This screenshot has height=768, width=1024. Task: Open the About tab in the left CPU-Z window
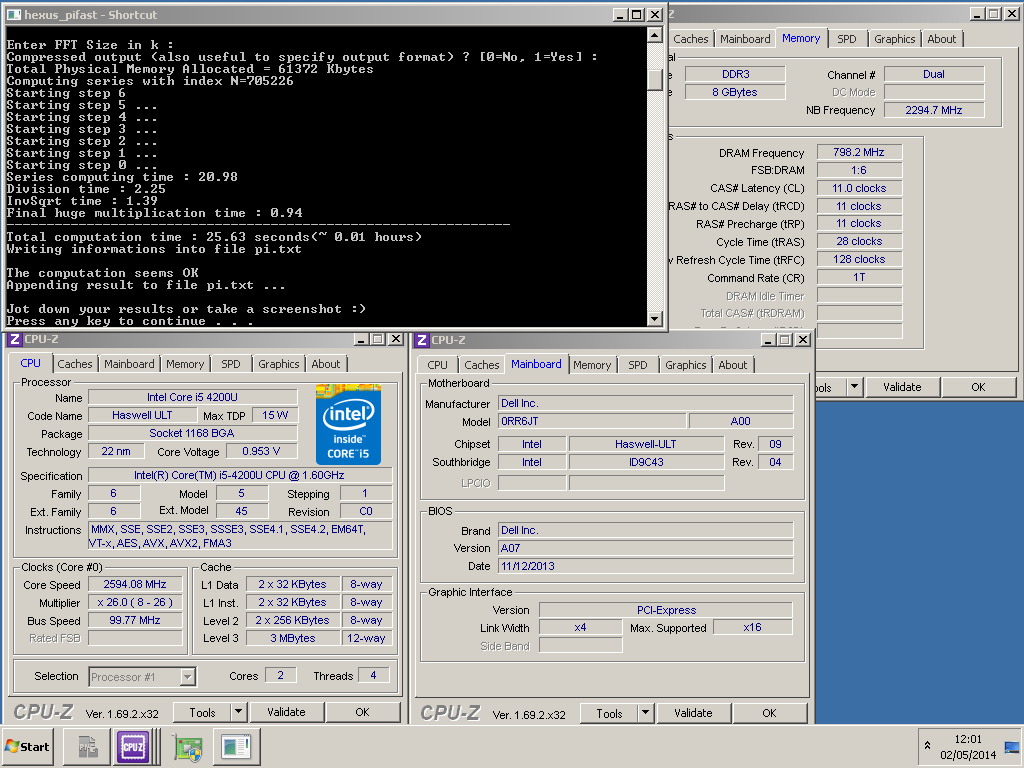pyautogui.click(x=326, y=364)
